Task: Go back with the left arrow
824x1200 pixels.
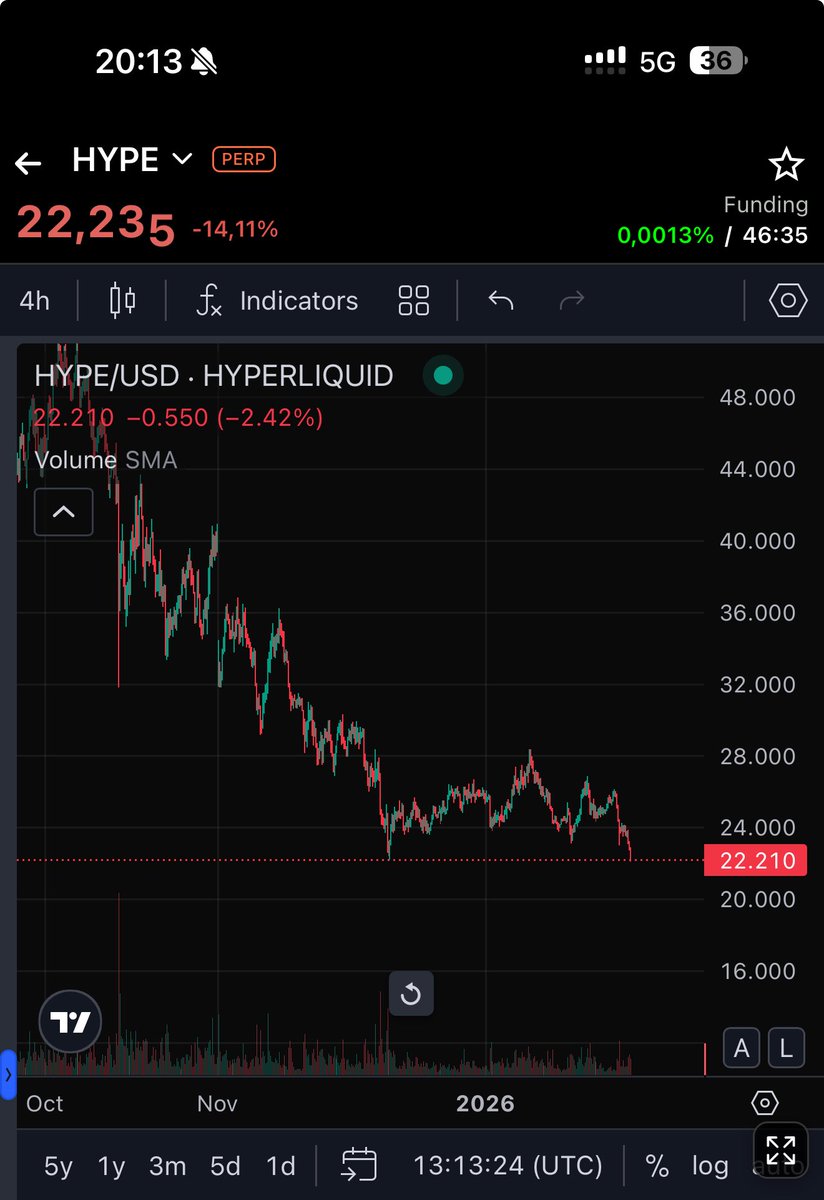Action: click(x=28, y=163)
